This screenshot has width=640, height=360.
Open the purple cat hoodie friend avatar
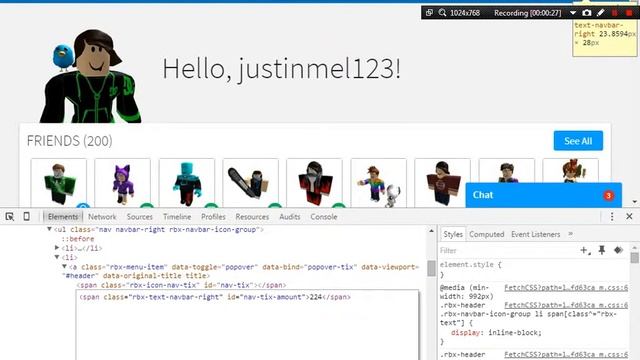pos(122,183)
